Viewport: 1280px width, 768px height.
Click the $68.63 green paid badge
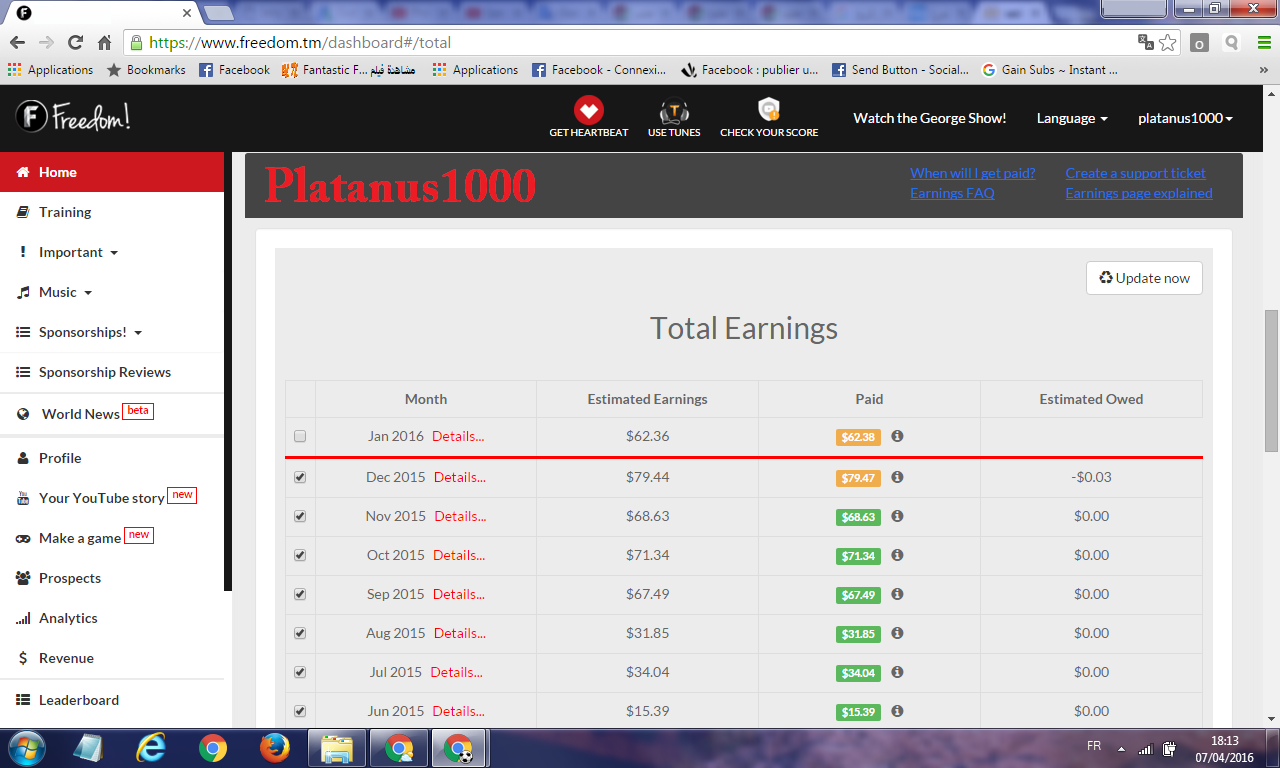[858, 517]
